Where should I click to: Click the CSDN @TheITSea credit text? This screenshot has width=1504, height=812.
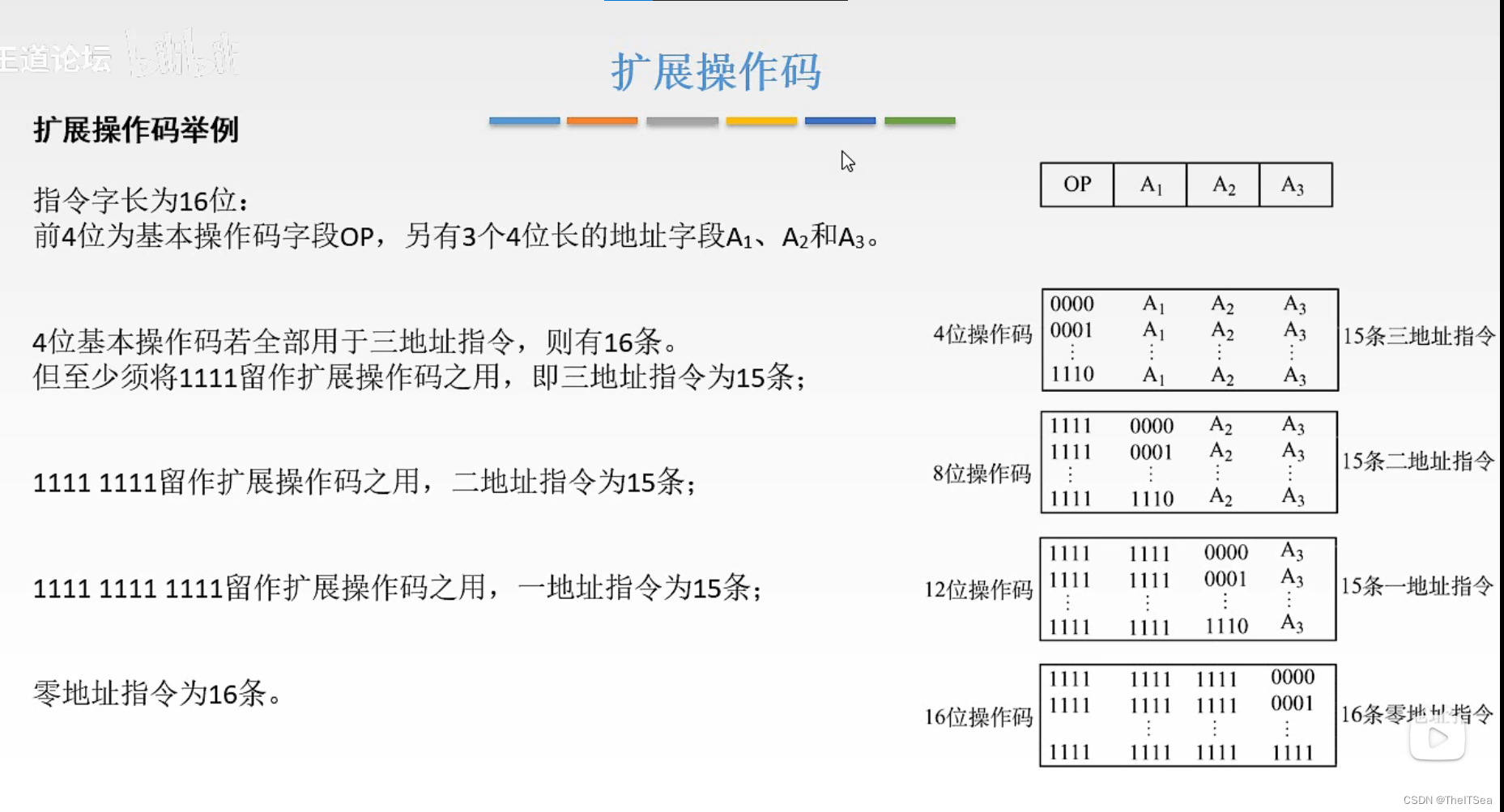point(1447,800)
